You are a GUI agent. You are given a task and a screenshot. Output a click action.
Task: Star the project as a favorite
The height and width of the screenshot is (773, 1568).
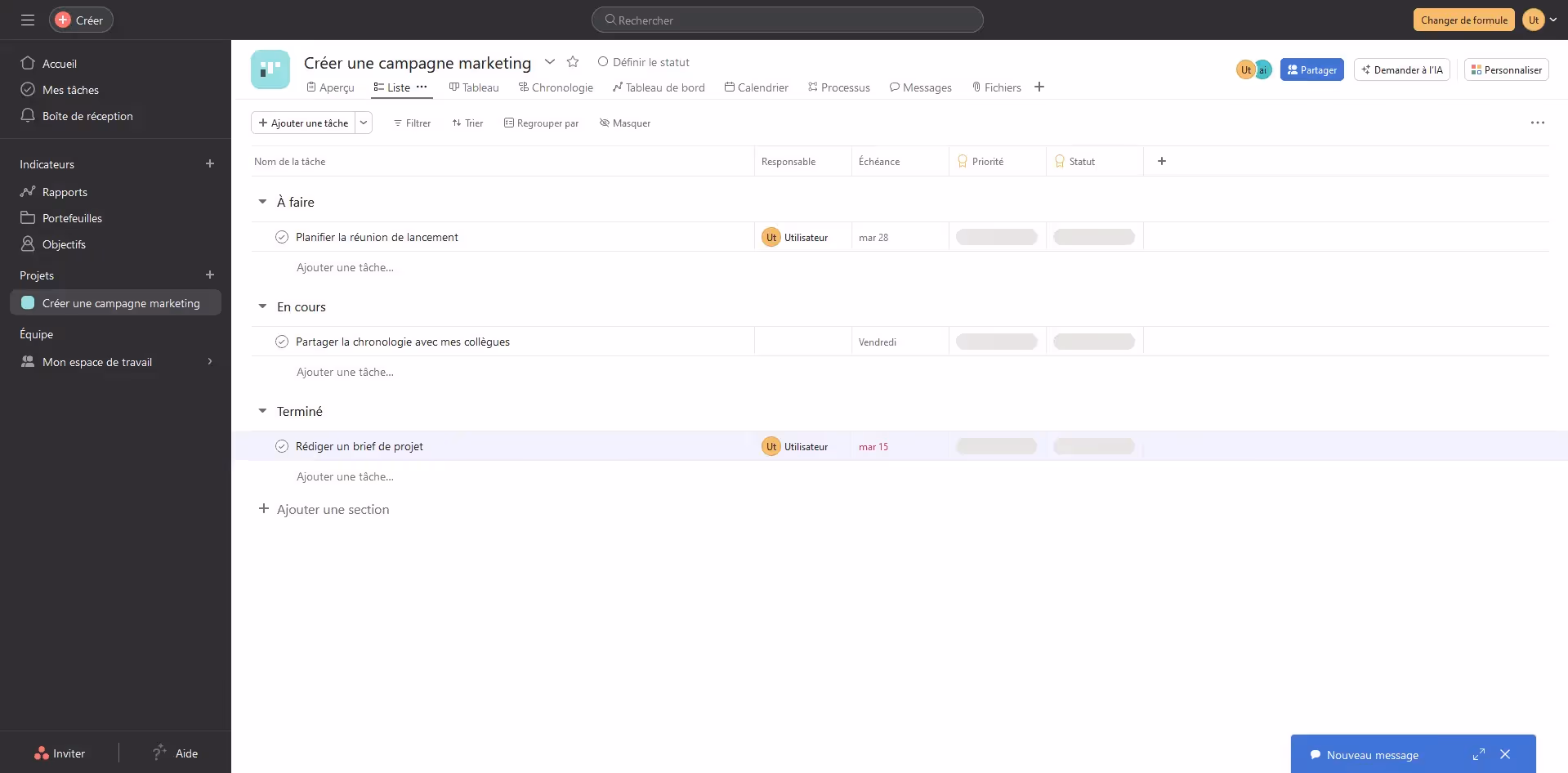(573, 62)
